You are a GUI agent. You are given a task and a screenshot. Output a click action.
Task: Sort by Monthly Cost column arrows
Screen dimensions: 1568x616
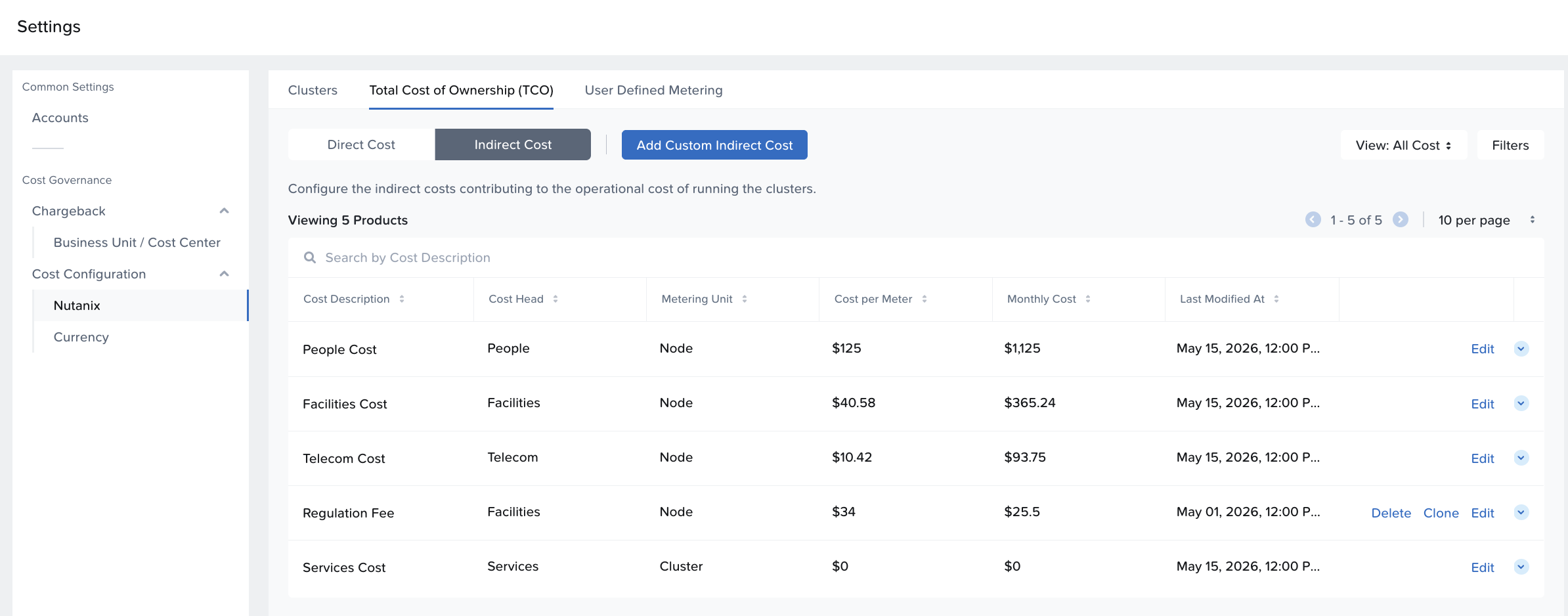(1088, 299)
